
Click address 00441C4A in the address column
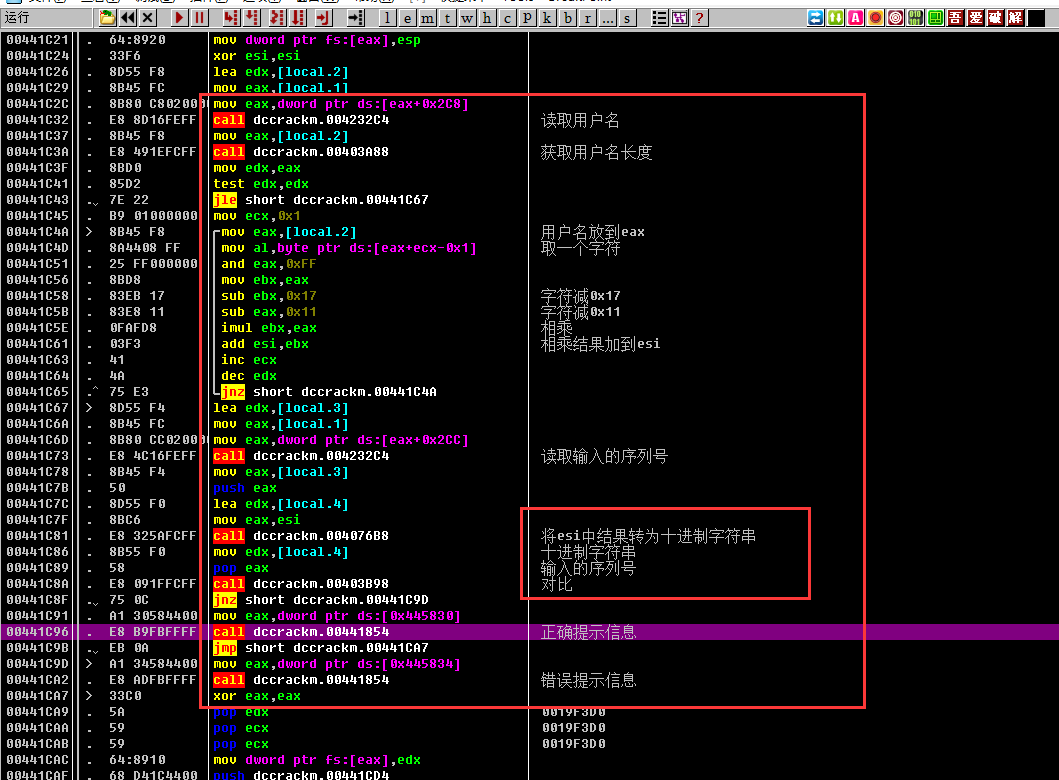[x=38, y=232]
